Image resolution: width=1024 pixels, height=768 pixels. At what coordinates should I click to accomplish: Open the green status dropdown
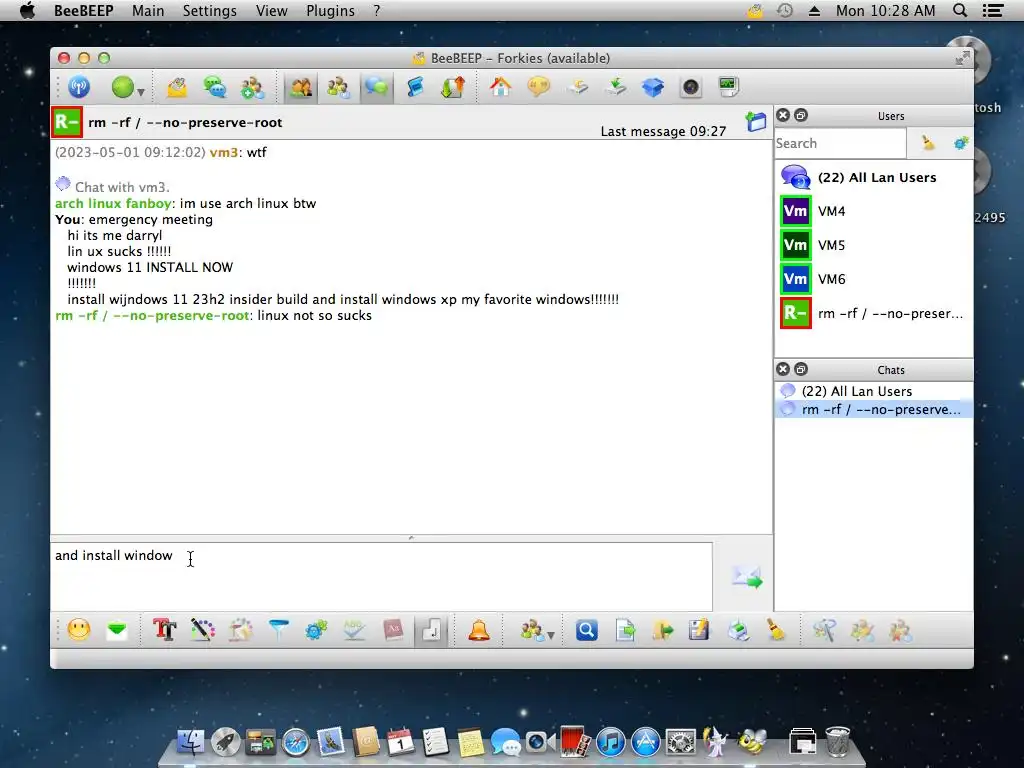[127, 88]
